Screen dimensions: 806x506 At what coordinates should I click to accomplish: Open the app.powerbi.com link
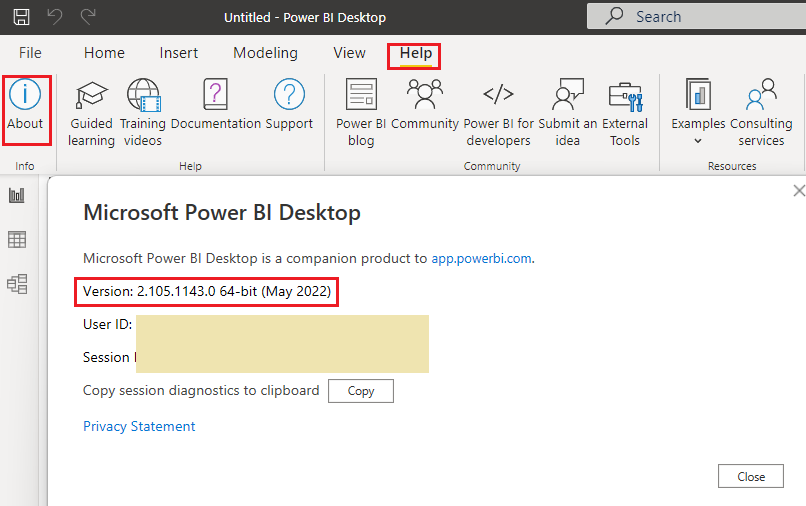tap(481, 258)
